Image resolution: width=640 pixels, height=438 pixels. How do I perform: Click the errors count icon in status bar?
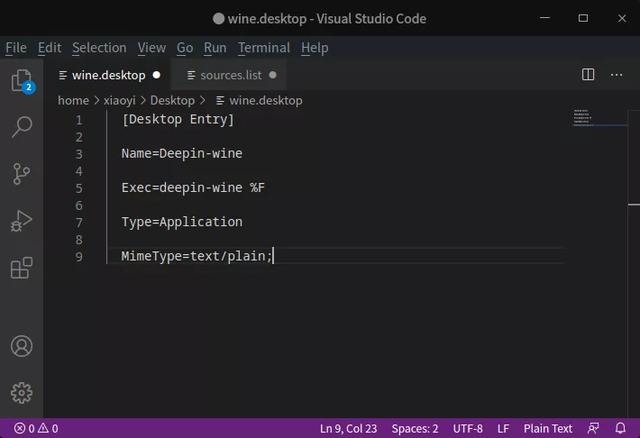click(20, 428)
